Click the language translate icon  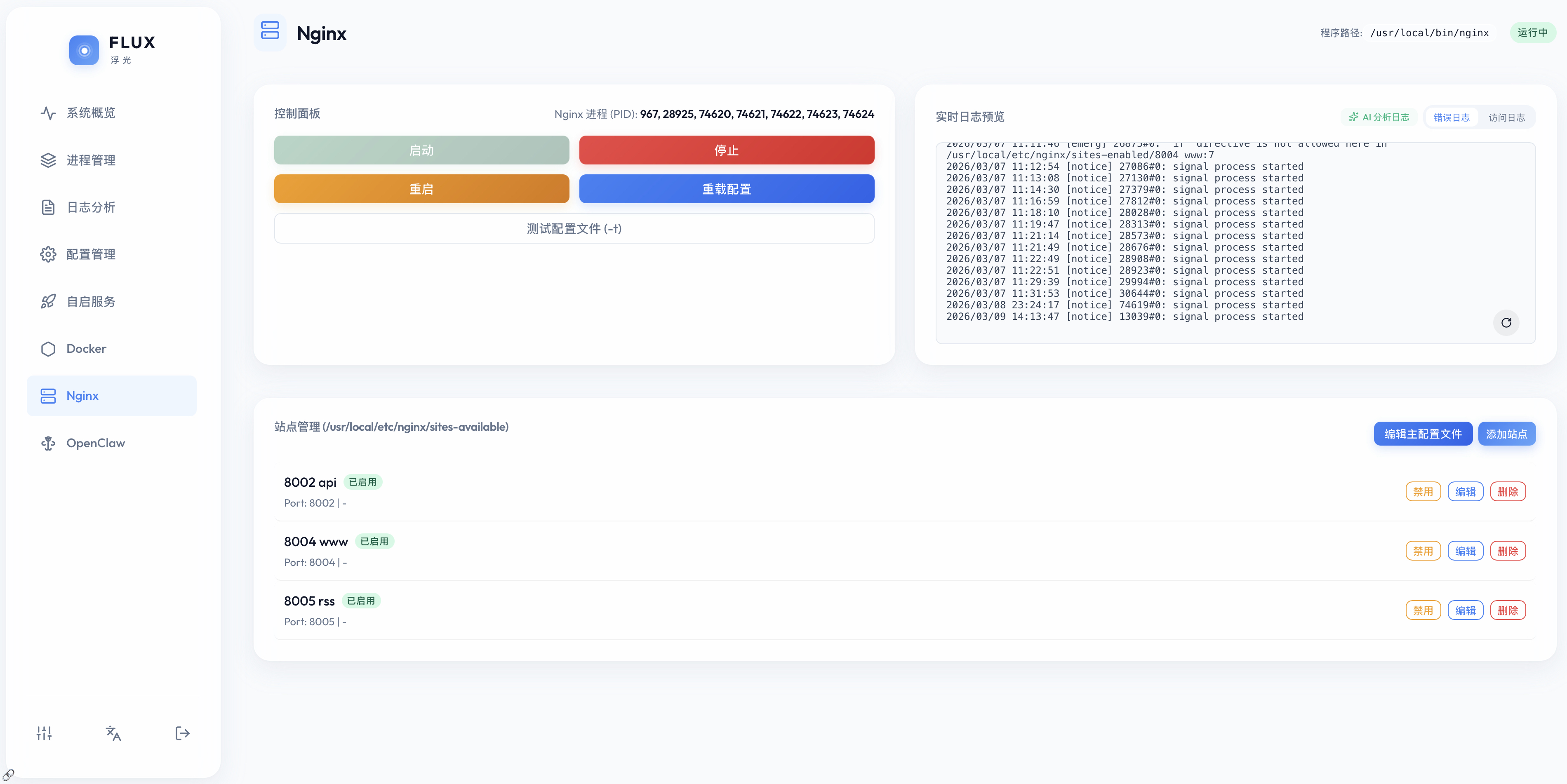[113, 733]
